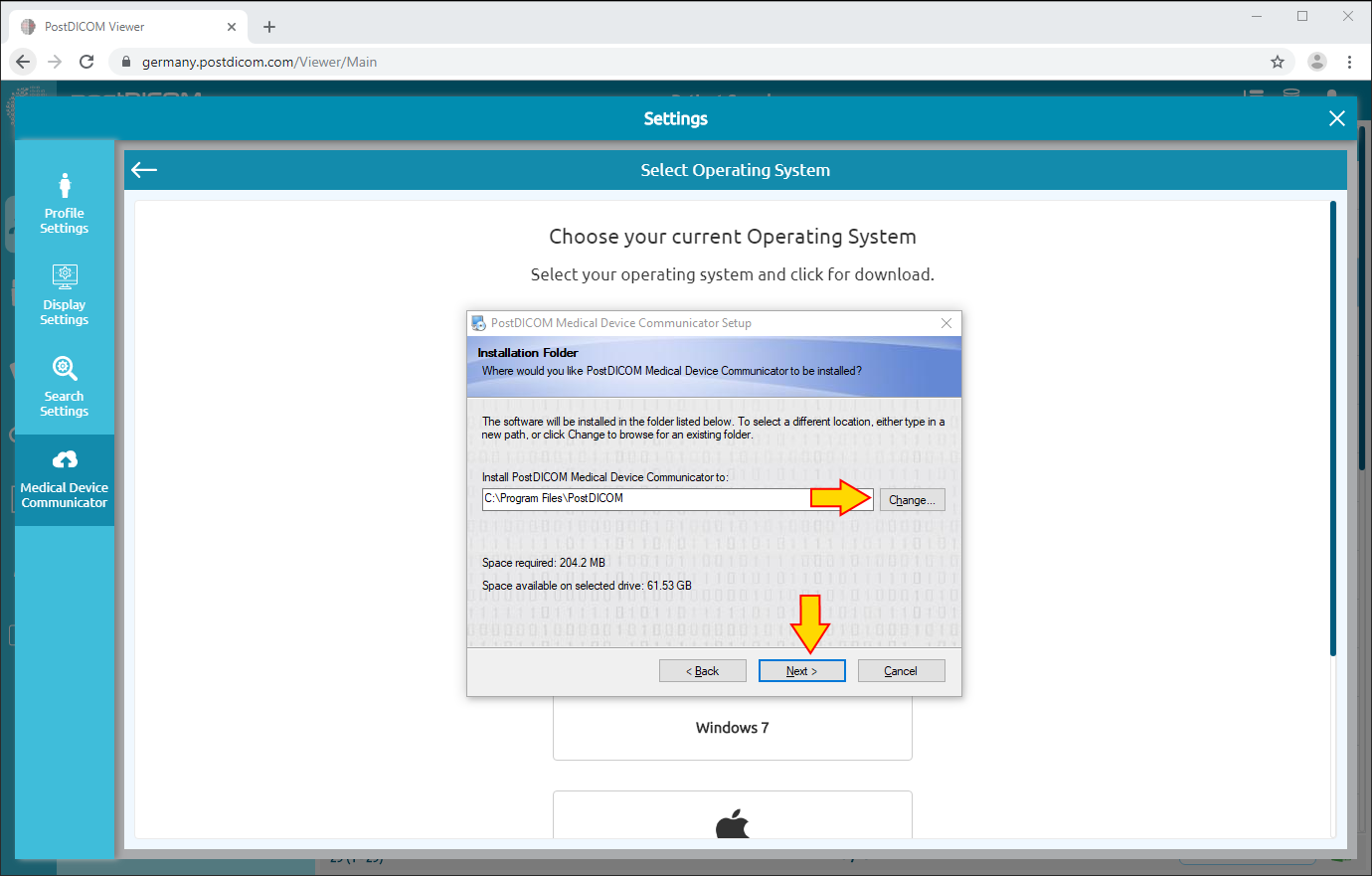
Task: Click < Back in the setup wizard
Action: [702, 671]
